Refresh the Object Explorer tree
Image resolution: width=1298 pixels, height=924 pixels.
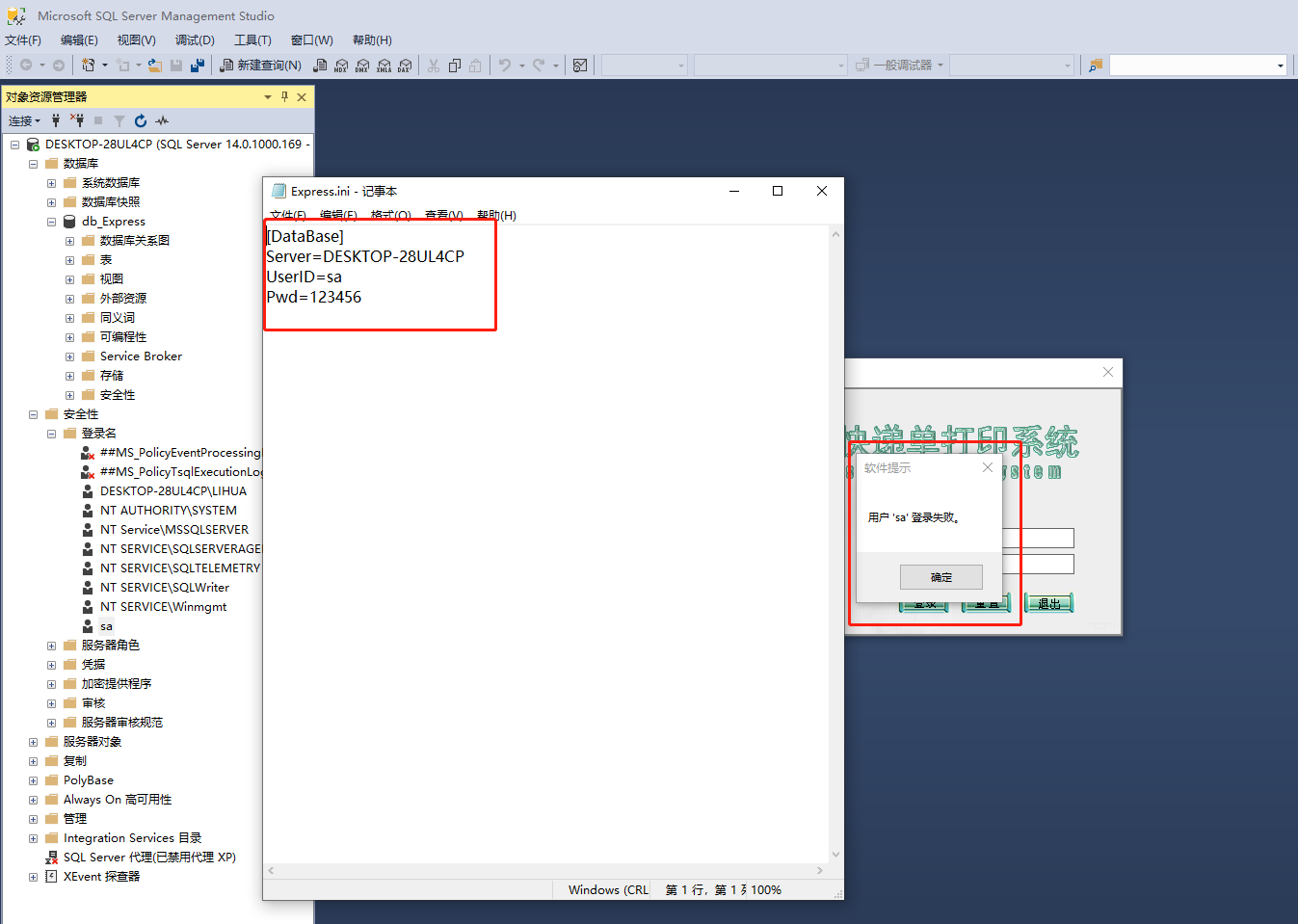pyautogui.click(x=141, y=120)
